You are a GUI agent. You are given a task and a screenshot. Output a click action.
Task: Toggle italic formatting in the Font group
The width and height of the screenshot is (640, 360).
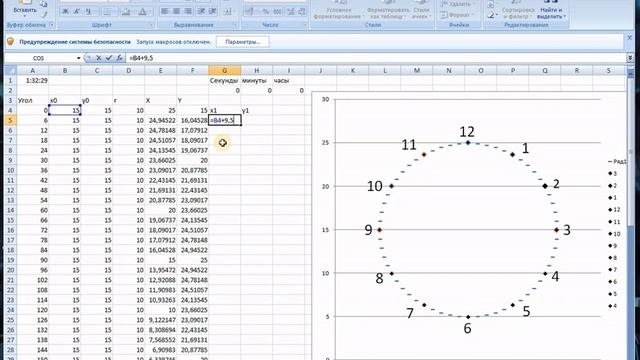[77, 12]
